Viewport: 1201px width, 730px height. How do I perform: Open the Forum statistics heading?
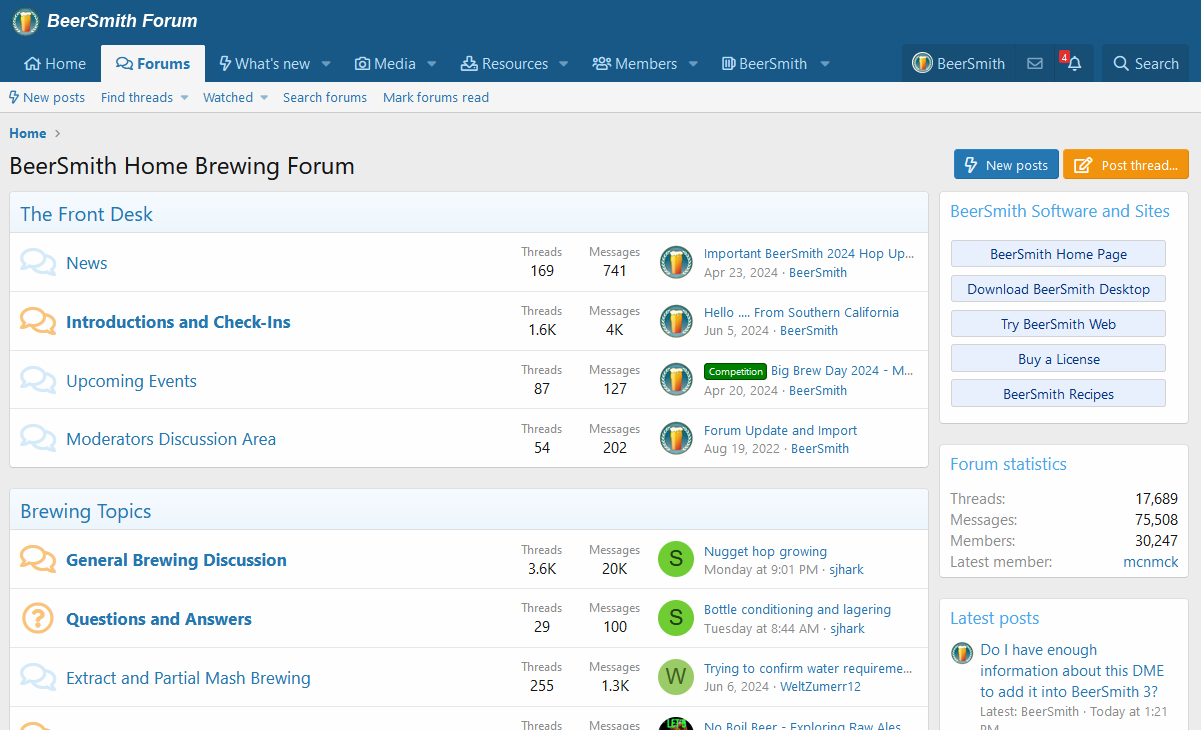1008,464
